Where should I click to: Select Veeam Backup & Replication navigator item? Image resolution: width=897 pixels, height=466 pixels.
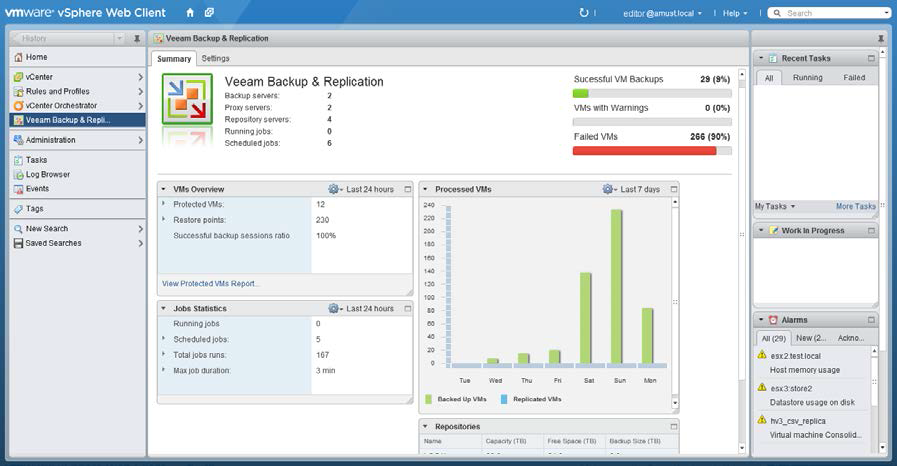point(78,120)
